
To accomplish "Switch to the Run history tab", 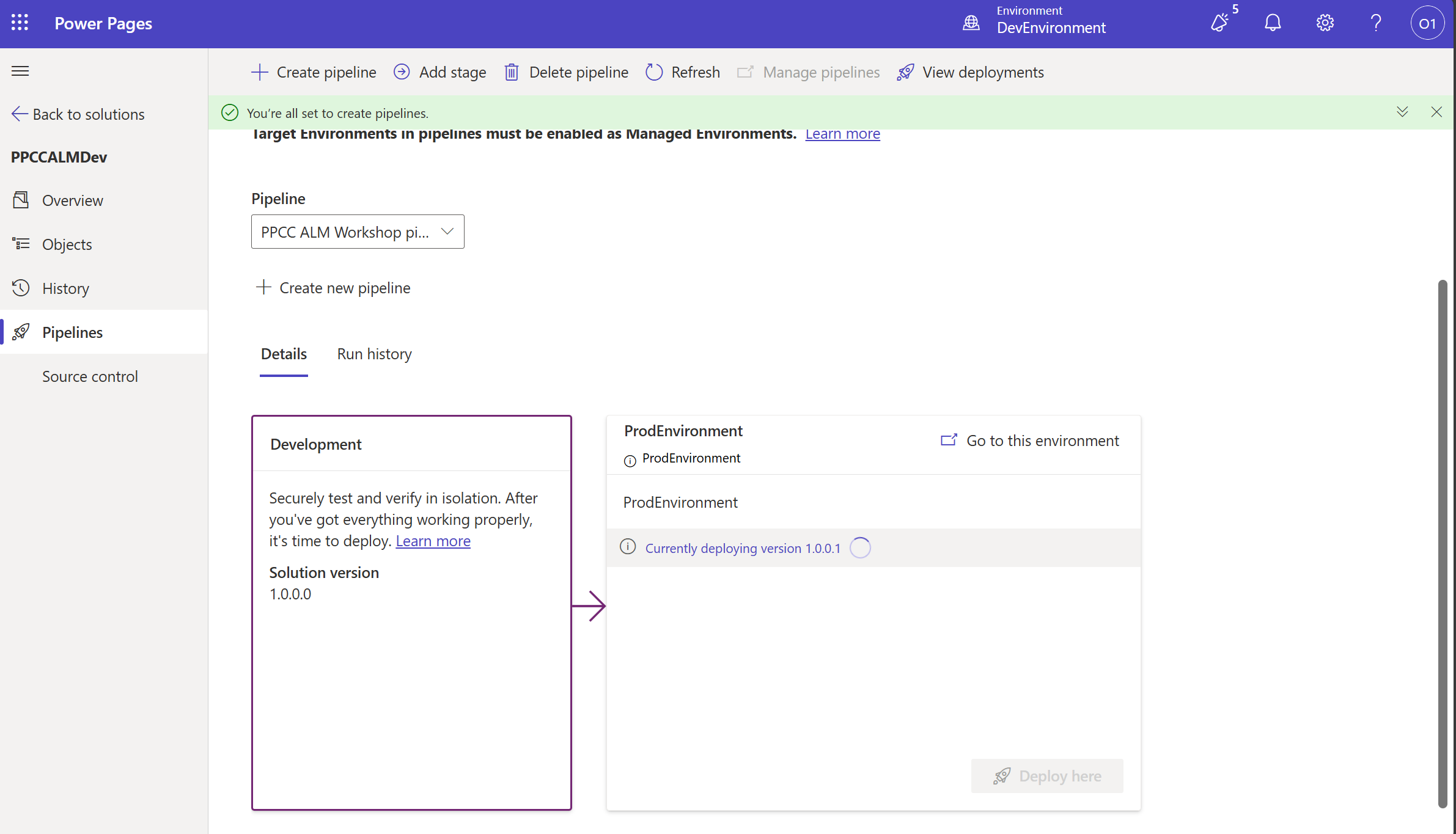I will 374,354.
